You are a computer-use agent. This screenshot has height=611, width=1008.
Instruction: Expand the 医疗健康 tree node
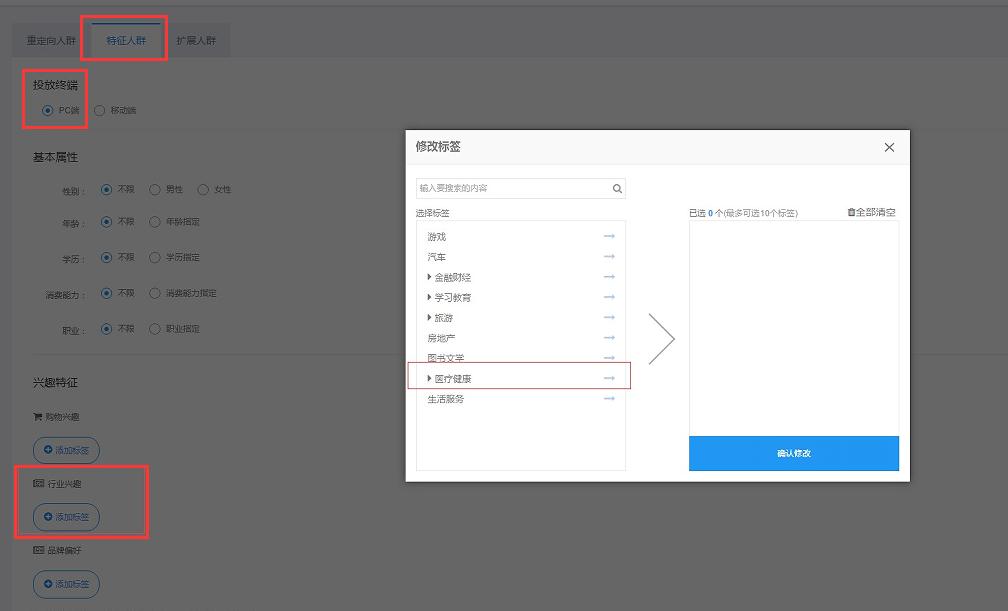(x=430, y=379)
